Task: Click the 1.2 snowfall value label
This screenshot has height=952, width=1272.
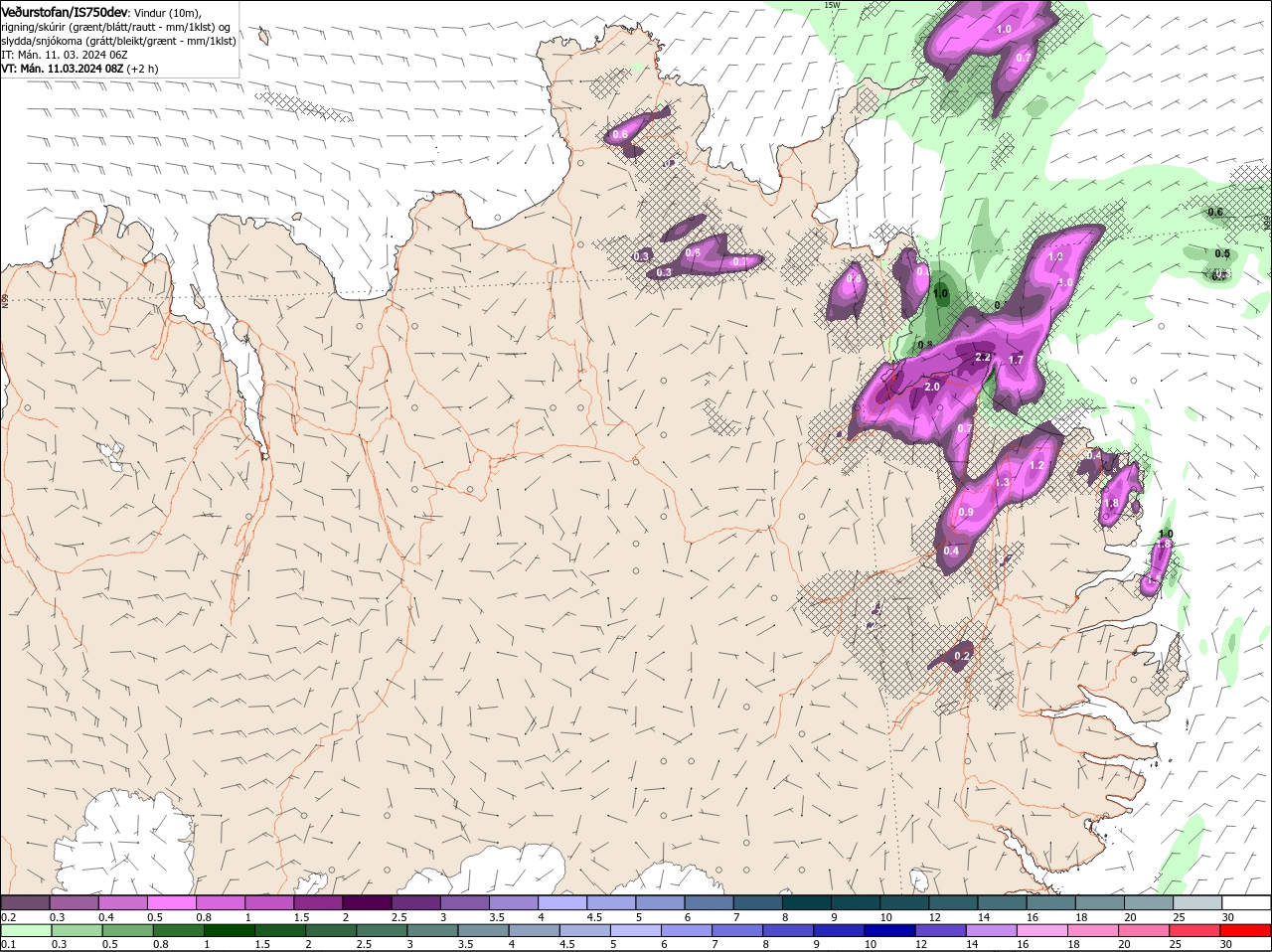Action: (1036, 465)
